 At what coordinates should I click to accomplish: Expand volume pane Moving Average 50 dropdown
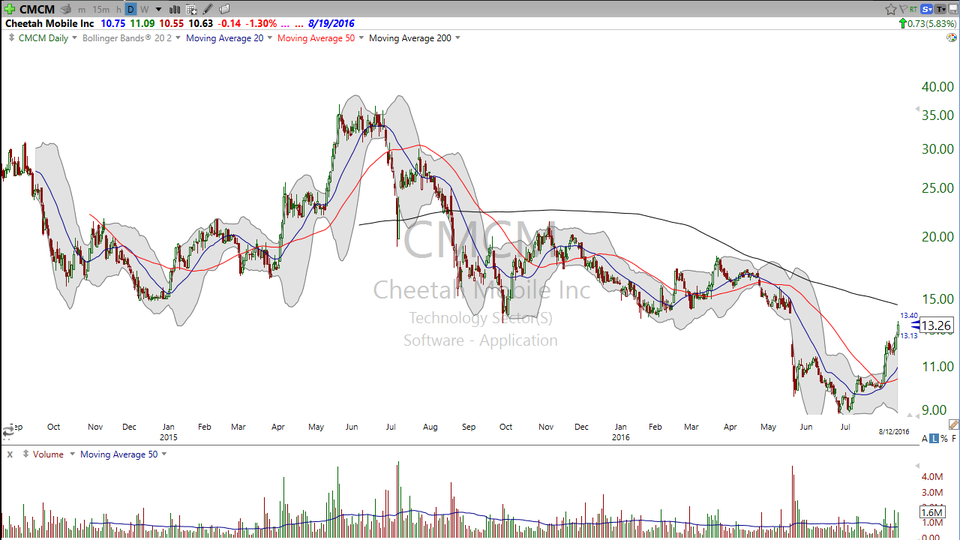pos(164,454)
